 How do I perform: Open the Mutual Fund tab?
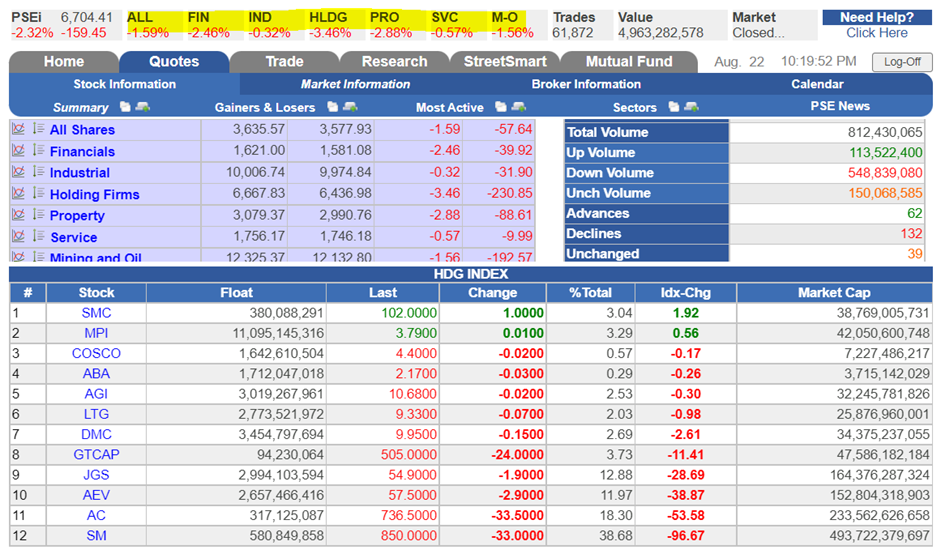click(x=629, y=62)
